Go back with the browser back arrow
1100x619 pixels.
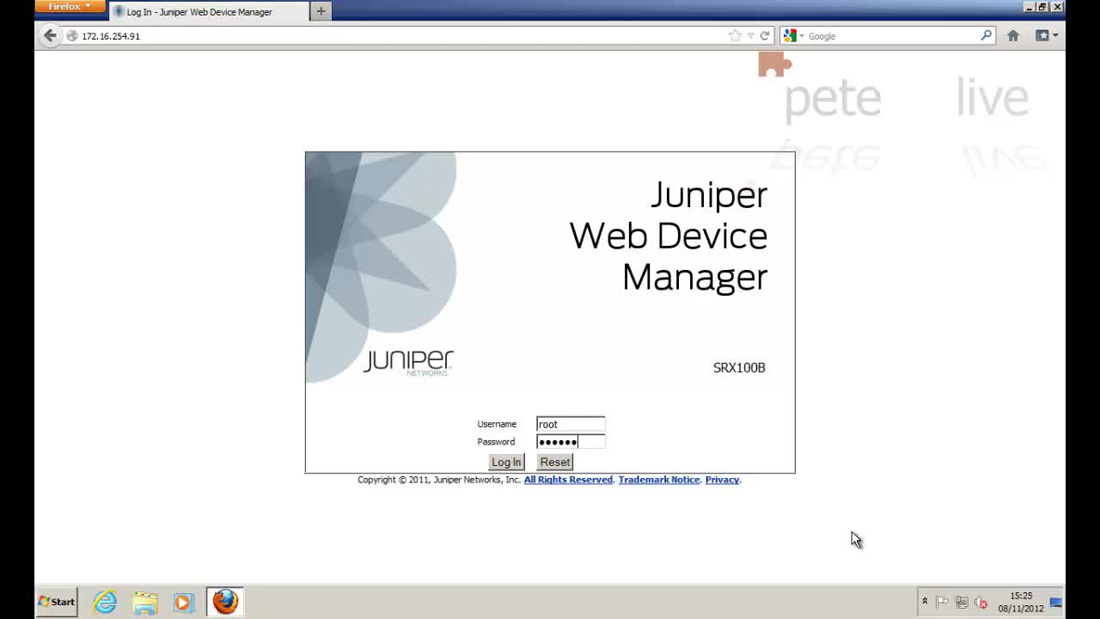coord(50,36)
